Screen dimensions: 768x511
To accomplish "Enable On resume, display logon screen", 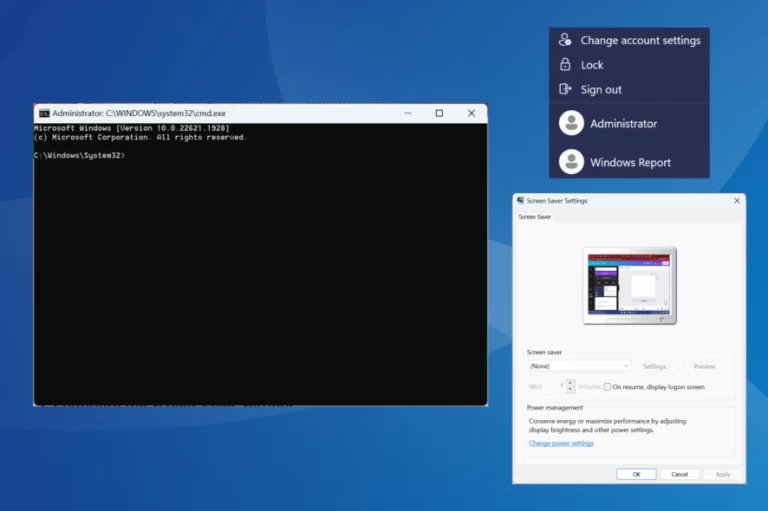I will point(607,386).
